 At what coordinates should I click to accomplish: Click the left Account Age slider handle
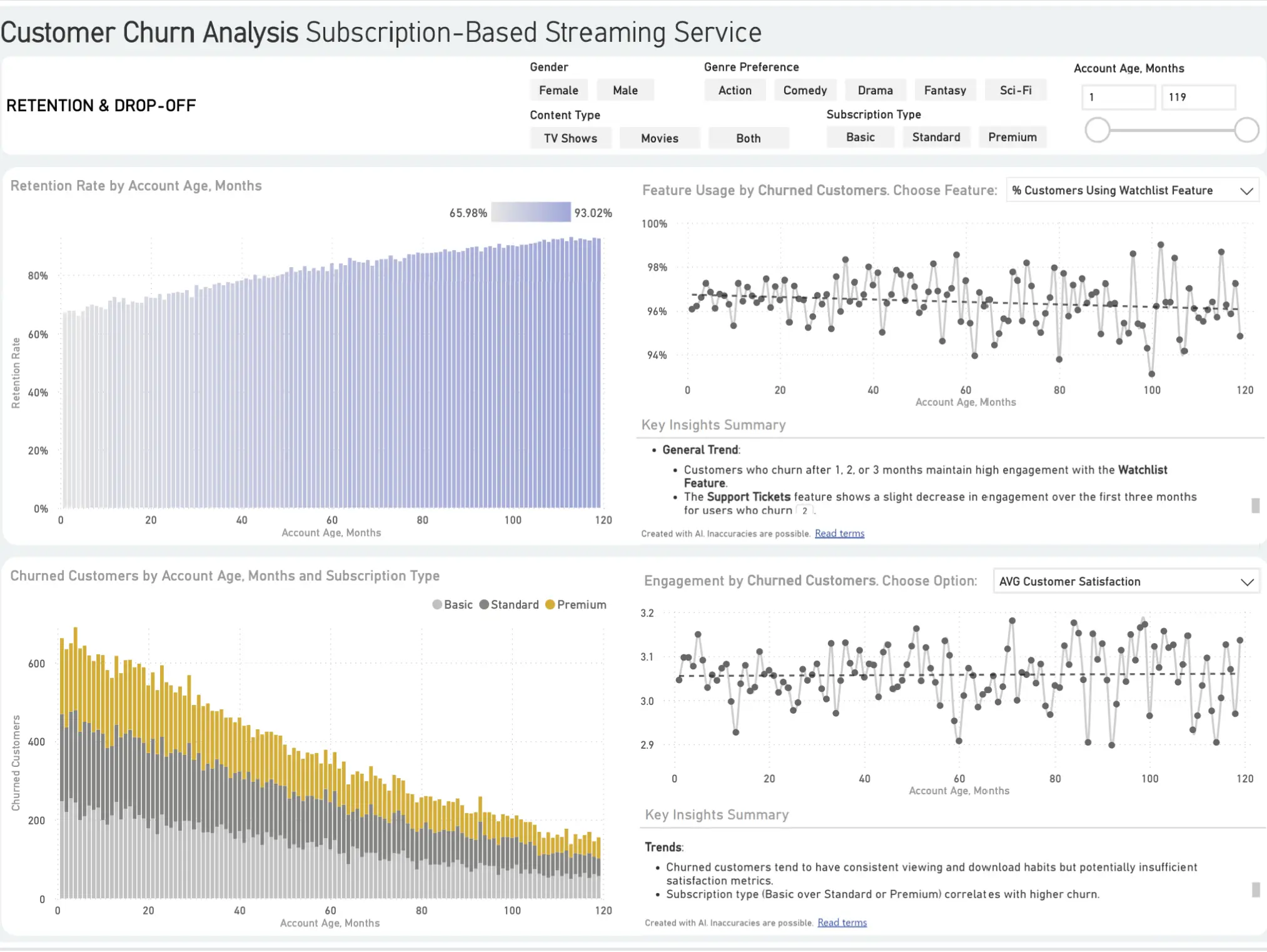pos(1098,130)
